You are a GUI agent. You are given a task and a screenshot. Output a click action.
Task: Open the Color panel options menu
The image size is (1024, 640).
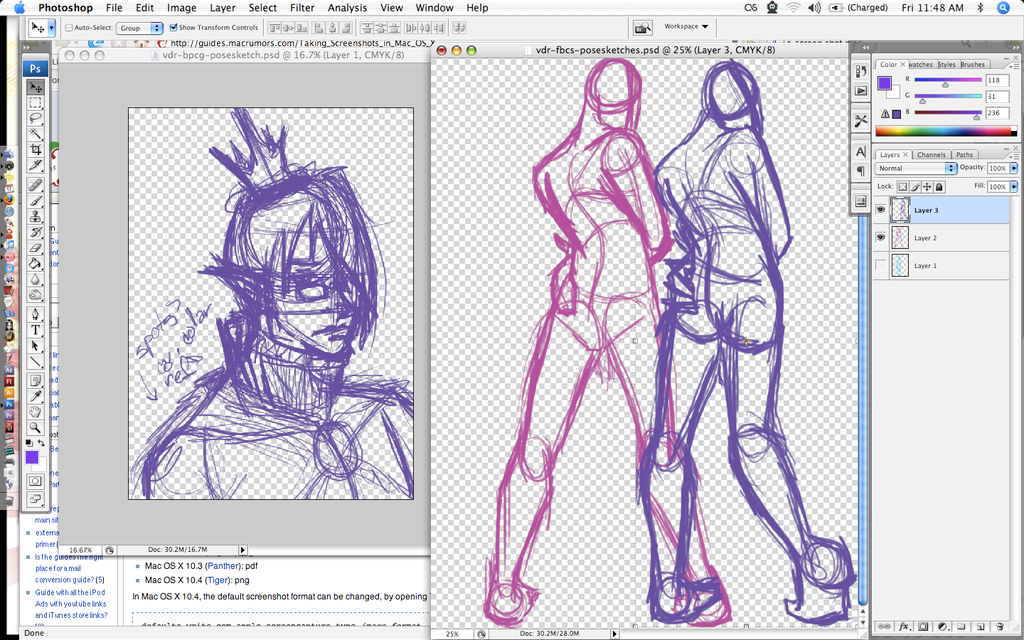[x=1014, y=65]
